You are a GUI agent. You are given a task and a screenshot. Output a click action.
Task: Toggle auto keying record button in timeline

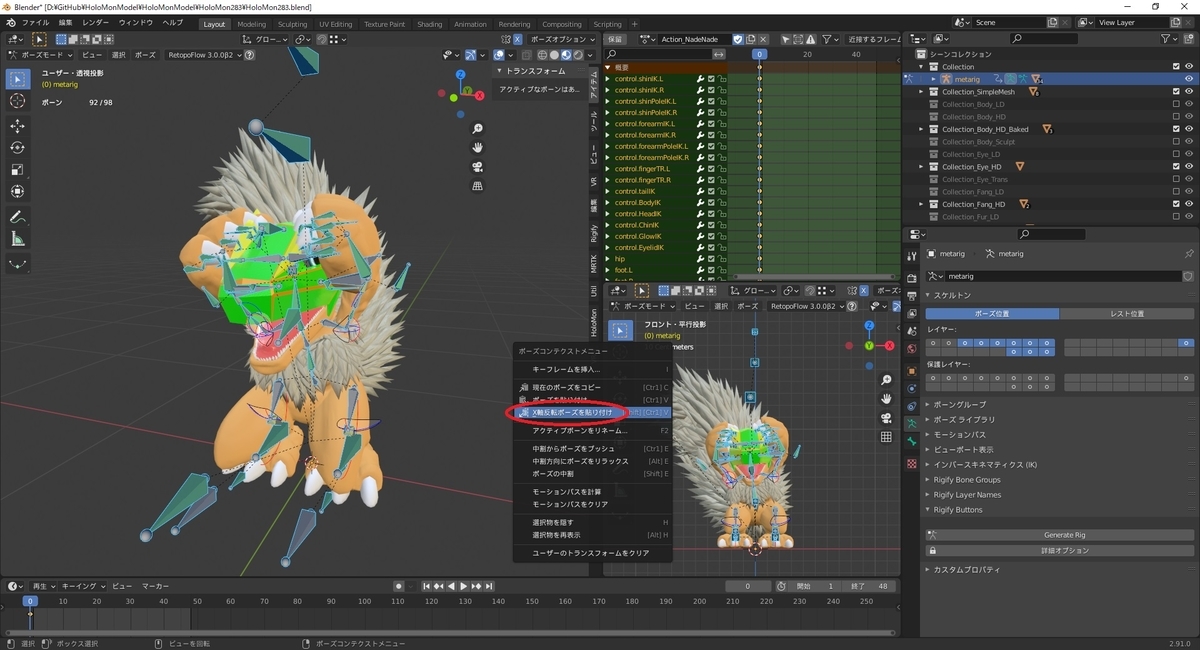click(x=398, y=586)
